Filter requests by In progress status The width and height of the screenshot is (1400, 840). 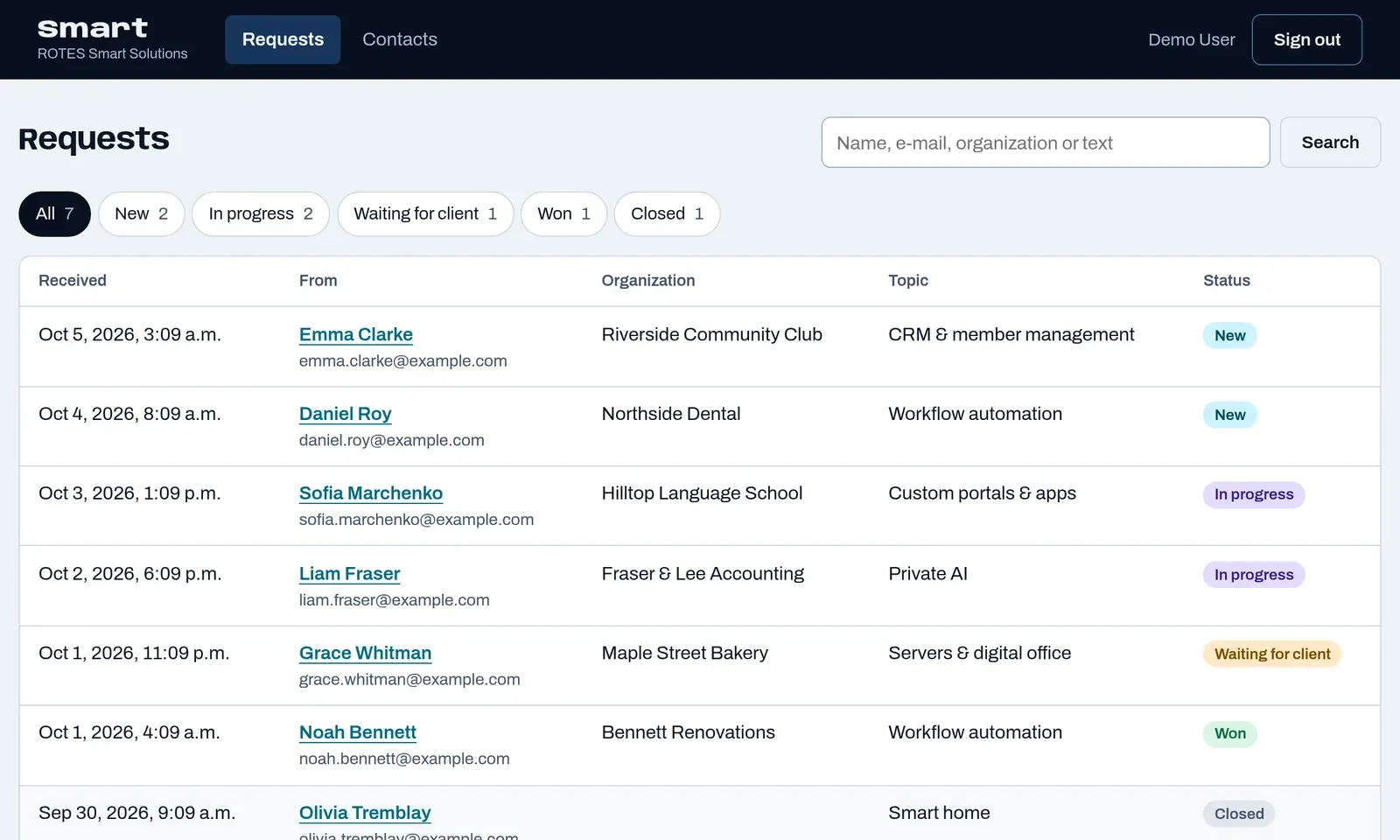click(x=260, y=213)
